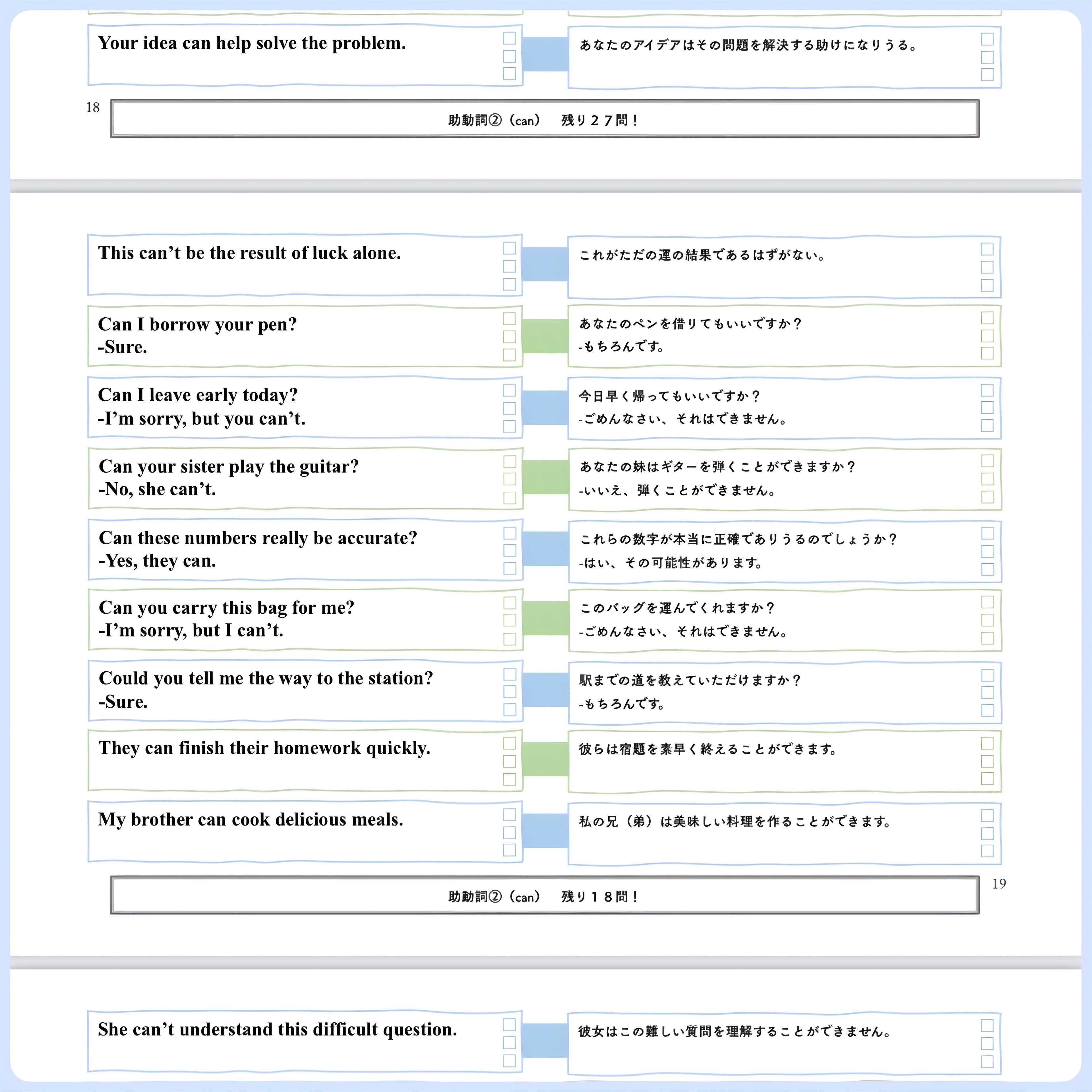Click page number 19
Screen dimensions: 1092x1092
999,884
